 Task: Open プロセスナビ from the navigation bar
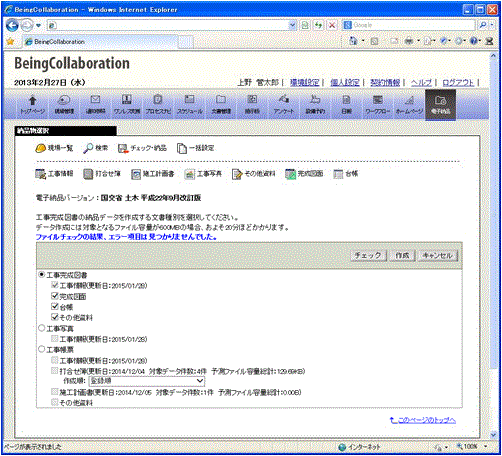click(158, 104)
